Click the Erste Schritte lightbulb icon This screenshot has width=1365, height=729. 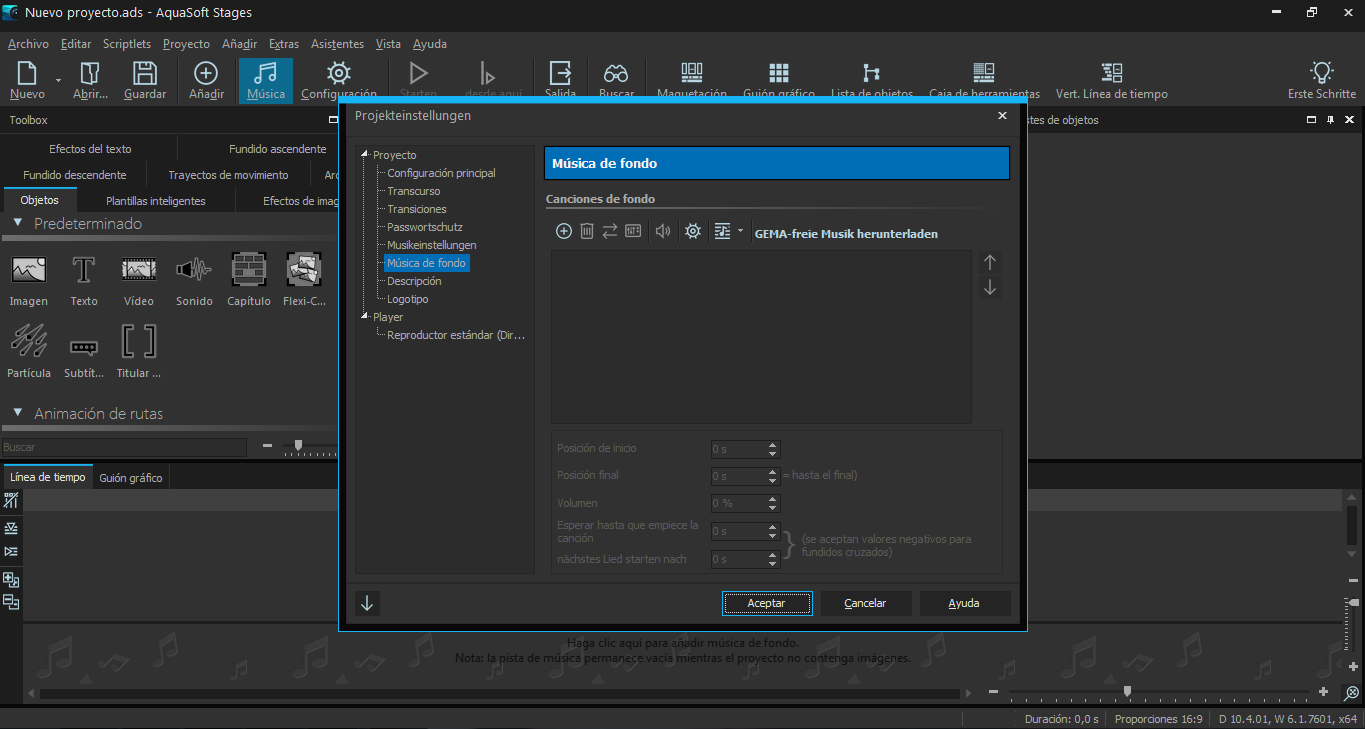(x=1322, y=80)
